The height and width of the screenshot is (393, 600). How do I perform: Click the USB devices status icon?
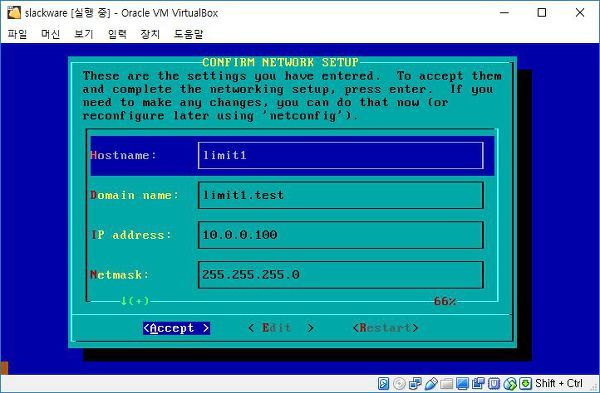431,383
